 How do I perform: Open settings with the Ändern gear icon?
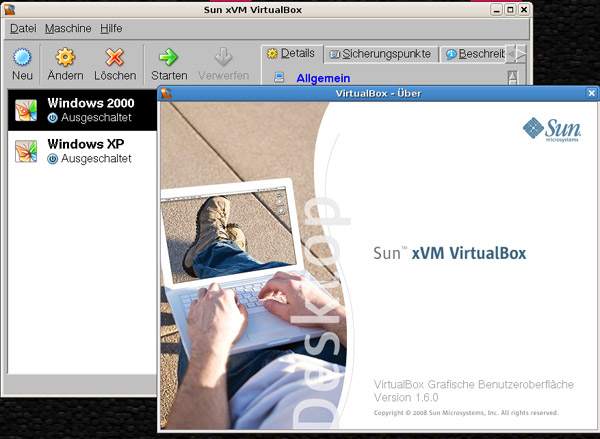65,58
